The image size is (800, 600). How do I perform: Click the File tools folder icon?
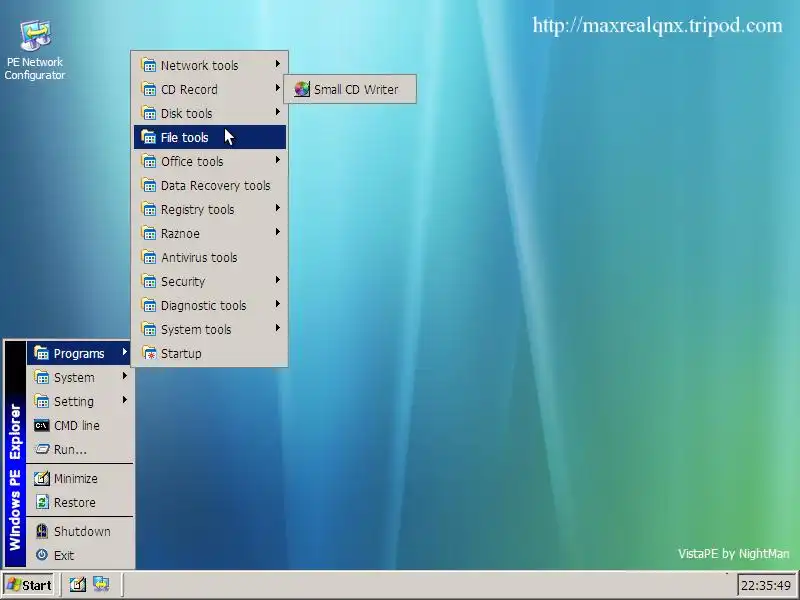(148, 137)
